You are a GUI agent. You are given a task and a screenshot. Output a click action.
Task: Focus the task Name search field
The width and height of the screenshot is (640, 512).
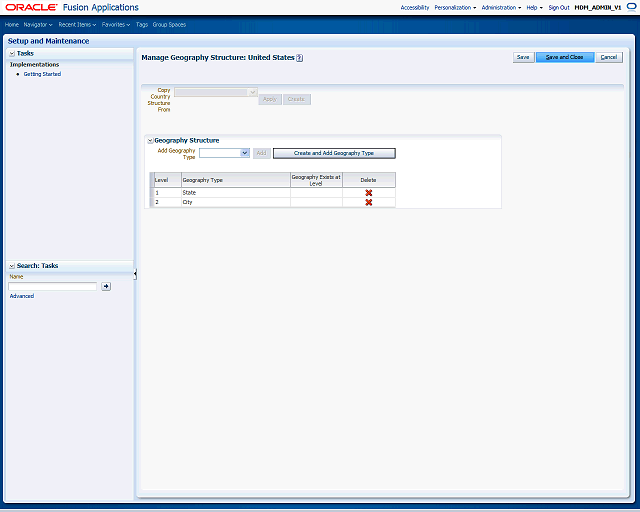(53, 286)
